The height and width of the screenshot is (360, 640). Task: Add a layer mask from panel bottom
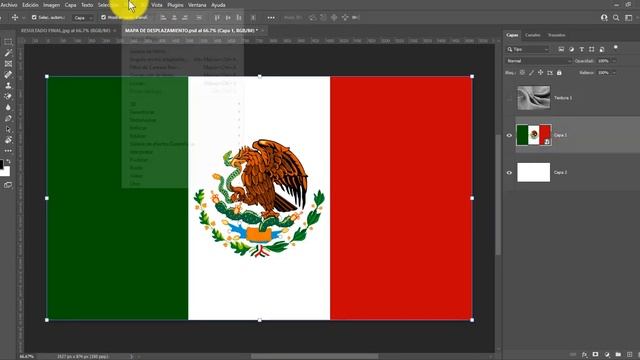[596, 354]
